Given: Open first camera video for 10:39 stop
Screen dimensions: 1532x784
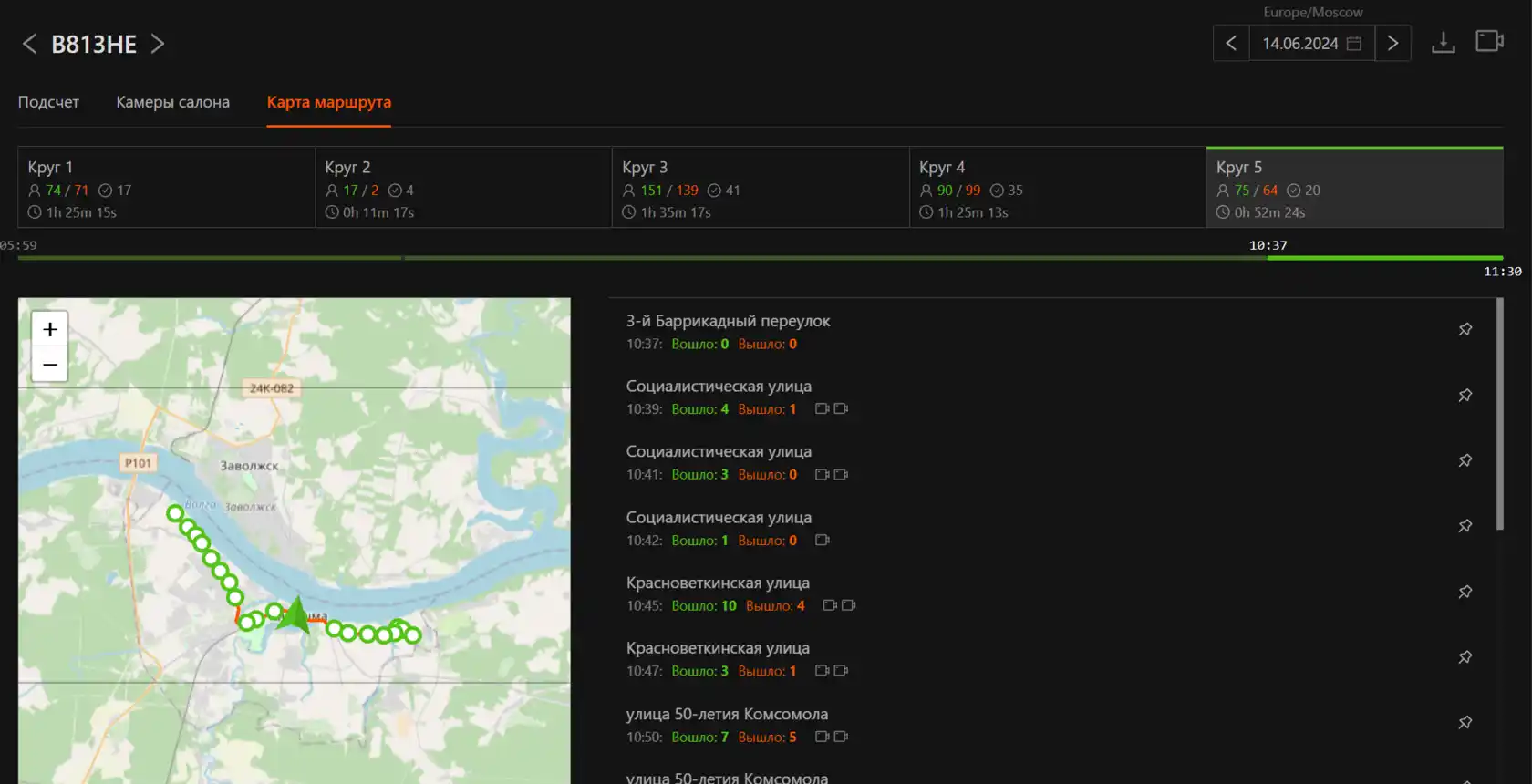Looking at the screenshot, I should click(822, 409).
